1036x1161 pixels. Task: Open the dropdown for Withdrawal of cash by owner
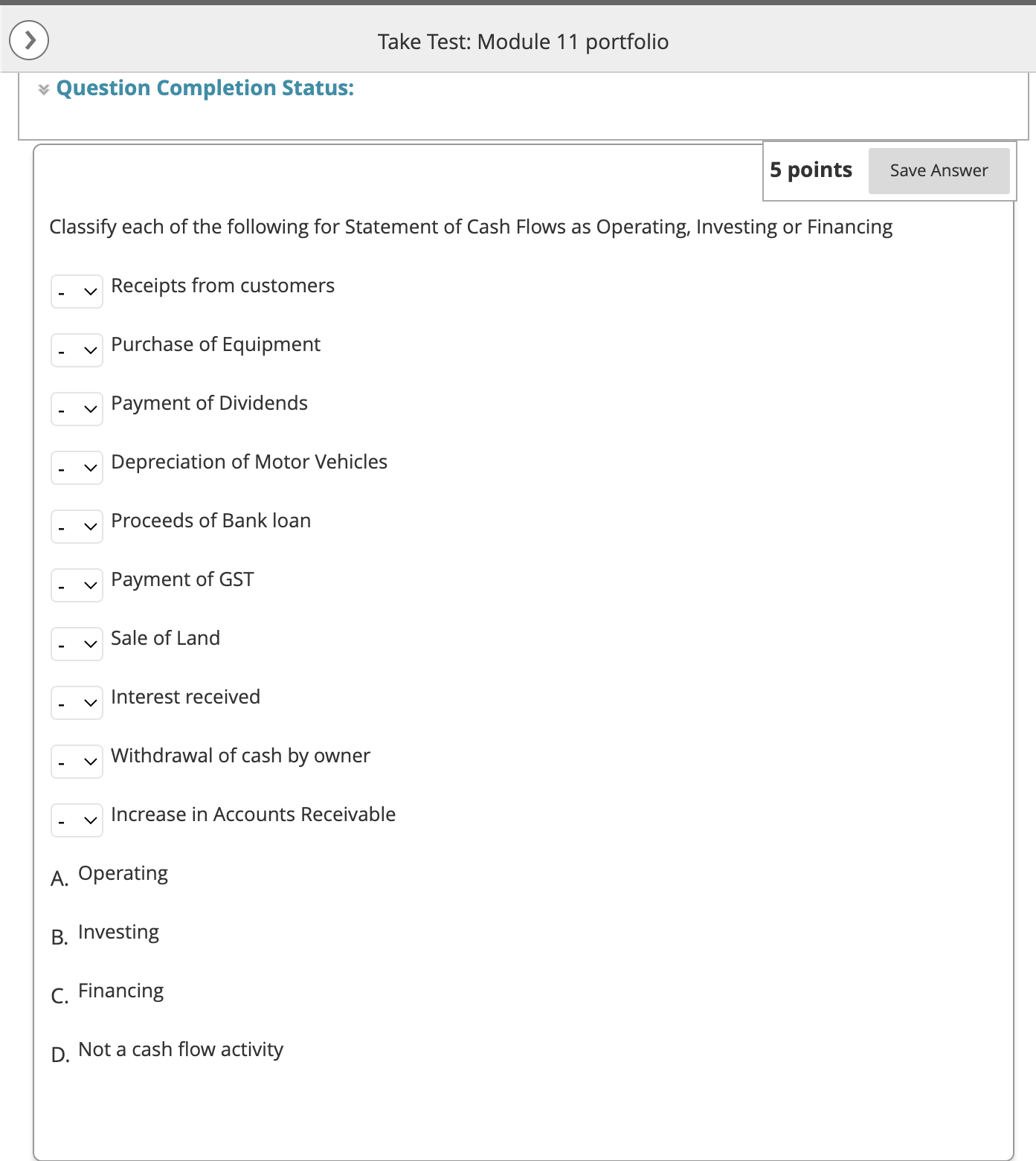click(x=77, y=761)
